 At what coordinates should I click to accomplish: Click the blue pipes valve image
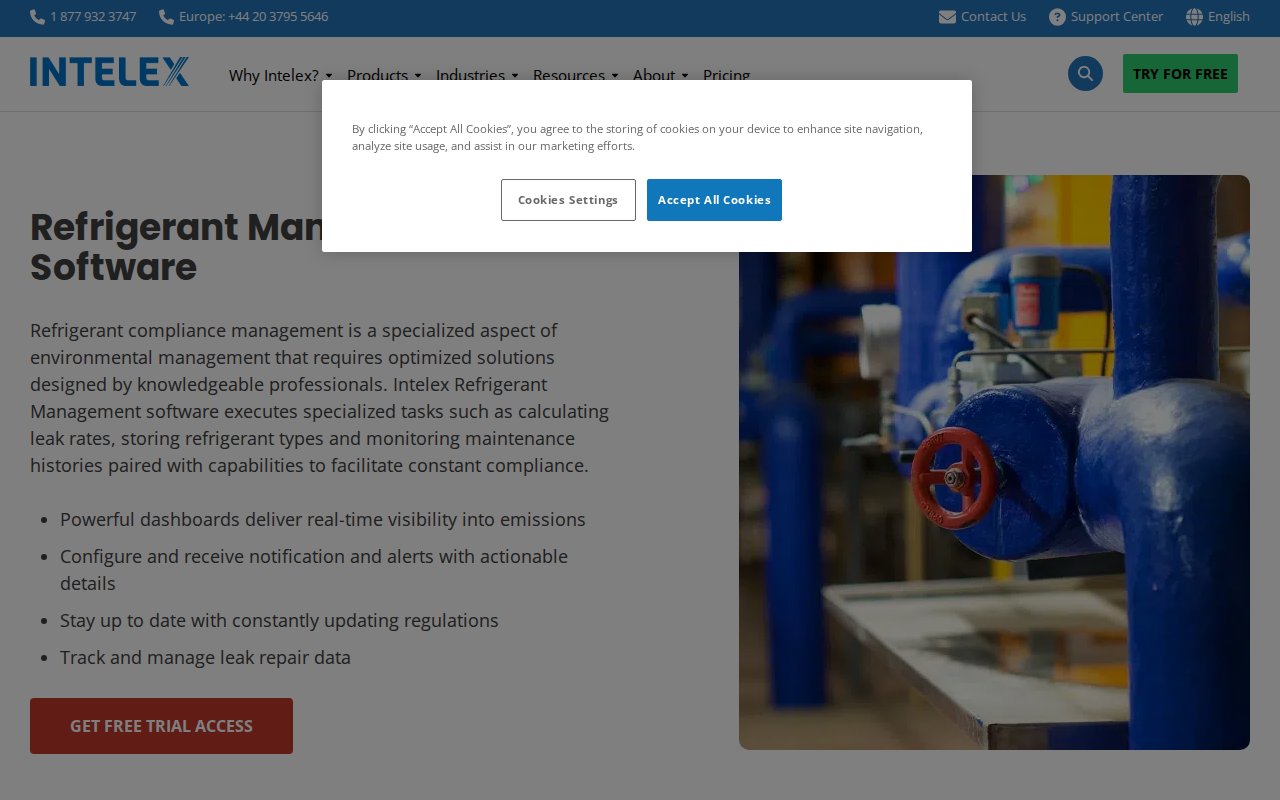click(994, 500)
